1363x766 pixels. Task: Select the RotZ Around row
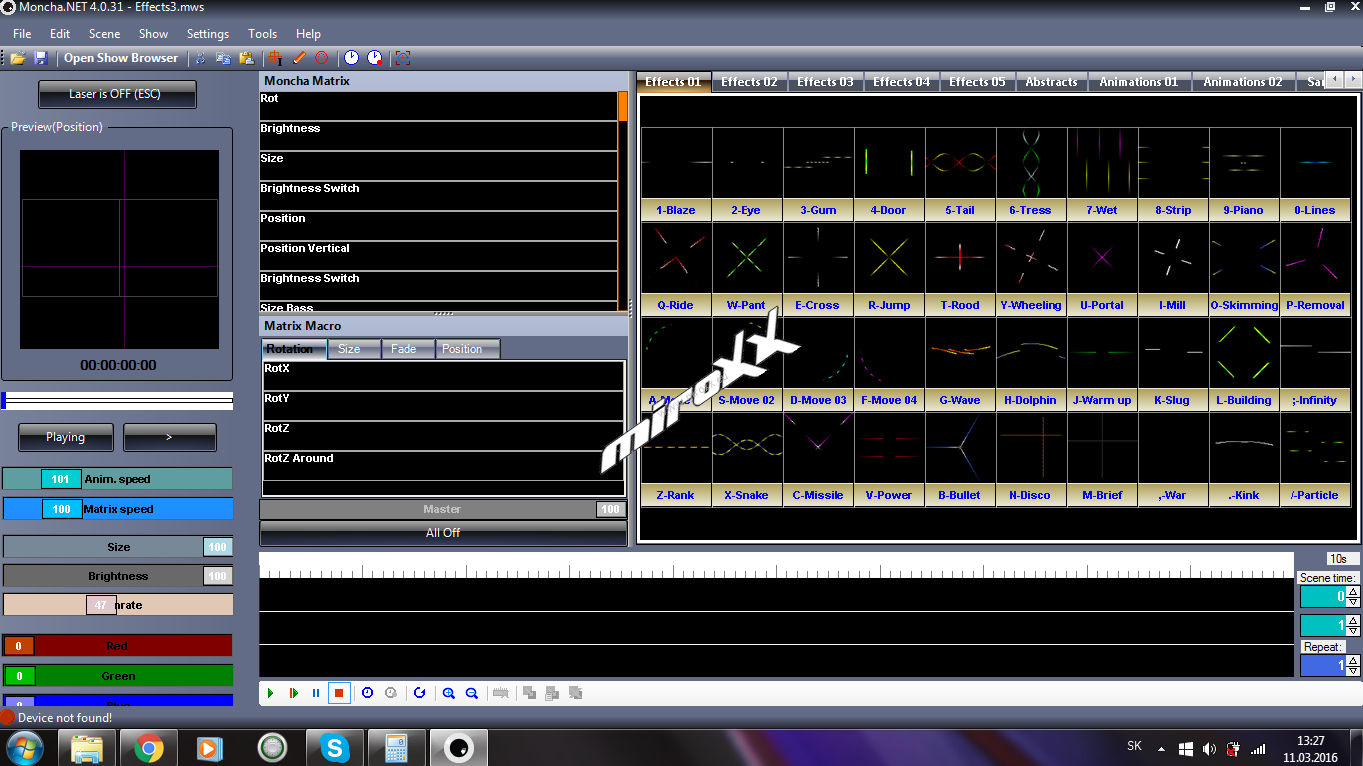(x=443, y=466)
